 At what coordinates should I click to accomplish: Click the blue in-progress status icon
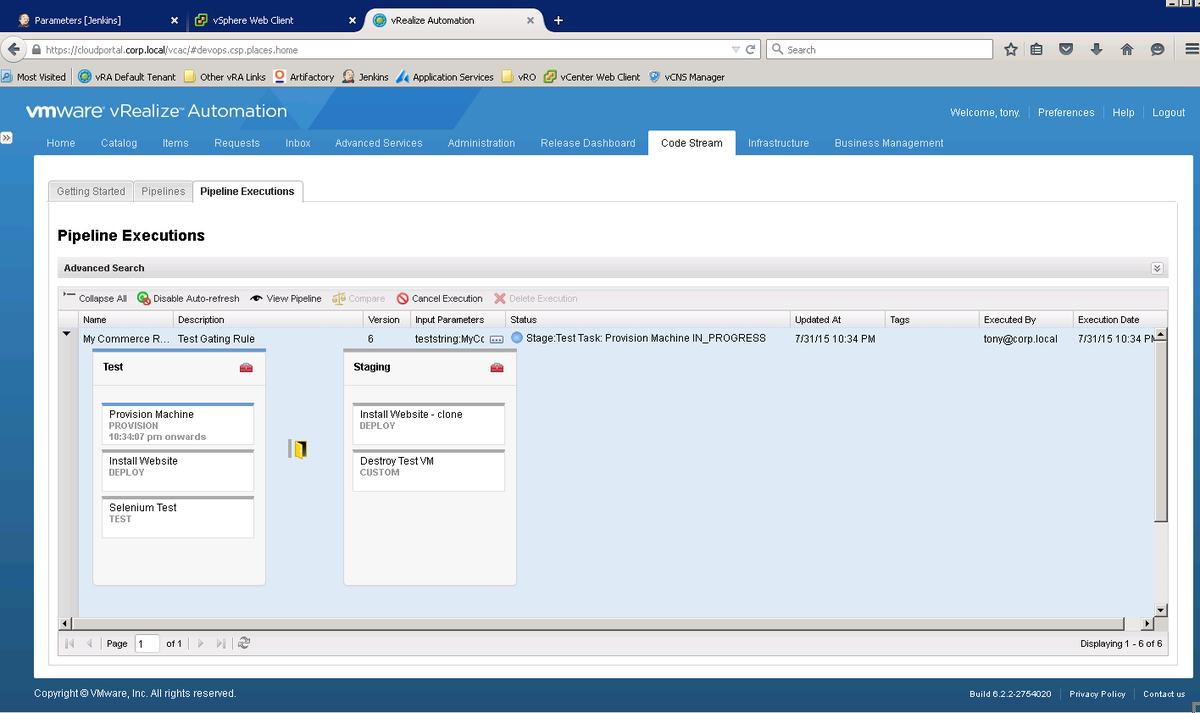tap(517, 338)
